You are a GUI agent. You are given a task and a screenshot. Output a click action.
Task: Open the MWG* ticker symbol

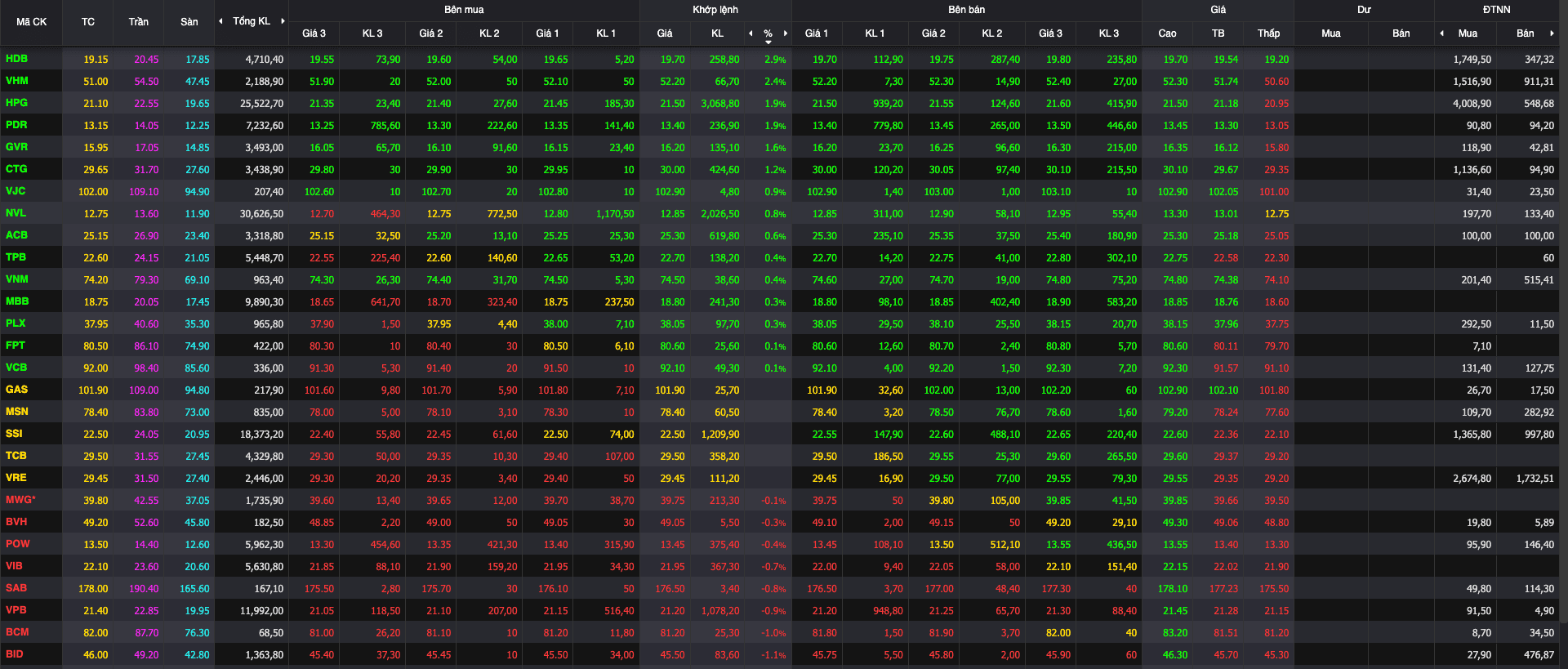coord(20,500)
